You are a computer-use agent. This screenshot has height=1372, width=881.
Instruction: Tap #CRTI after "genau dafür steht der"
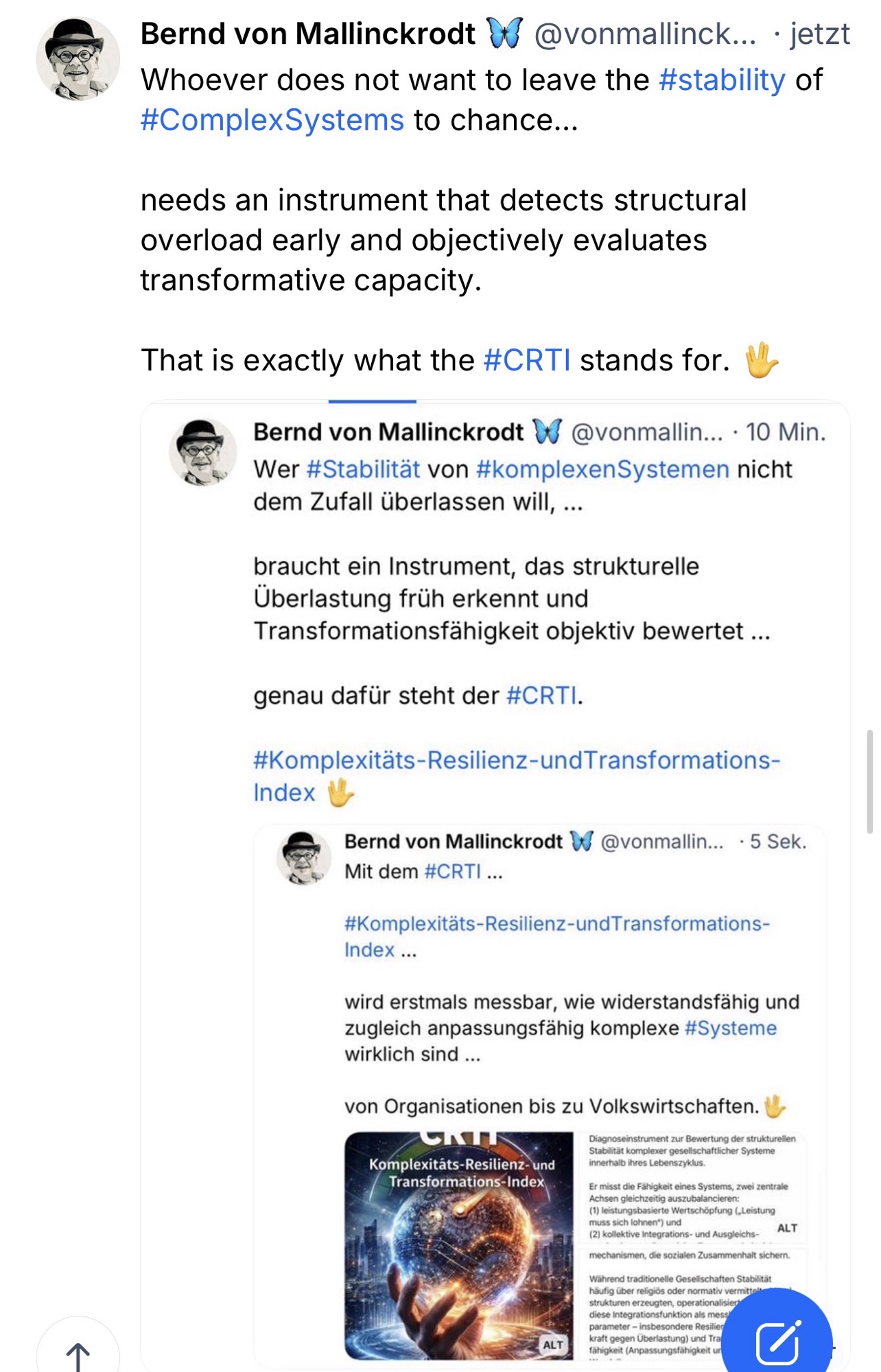coord(542,696)
